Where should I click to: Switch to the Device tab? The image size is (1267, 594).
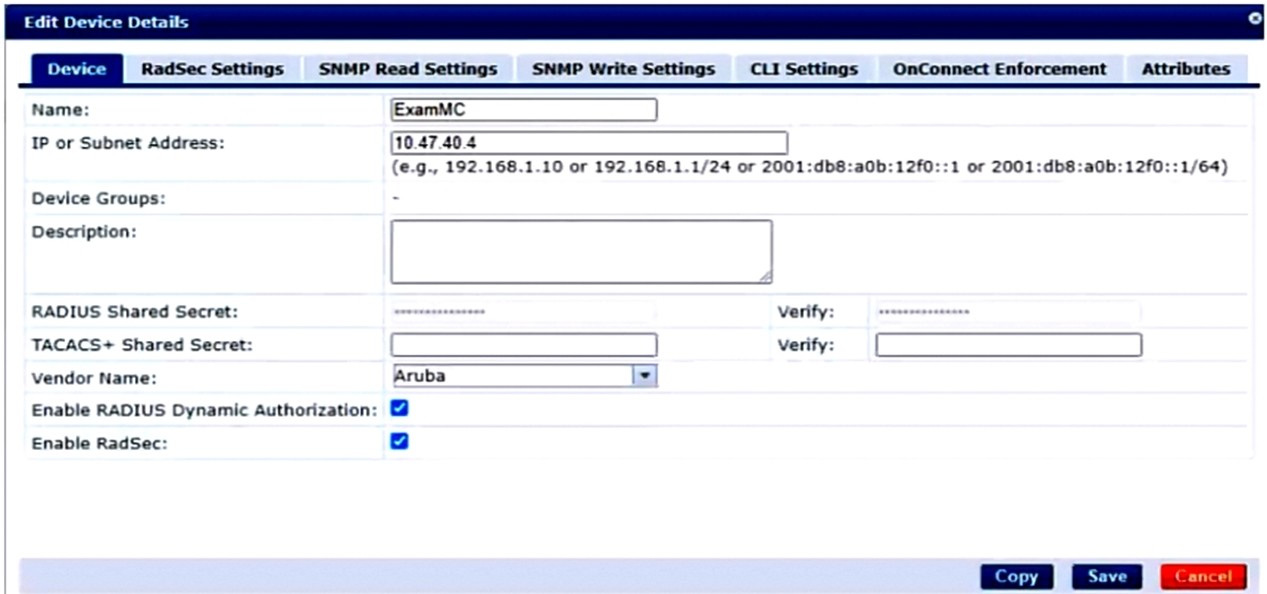[77, 69]
